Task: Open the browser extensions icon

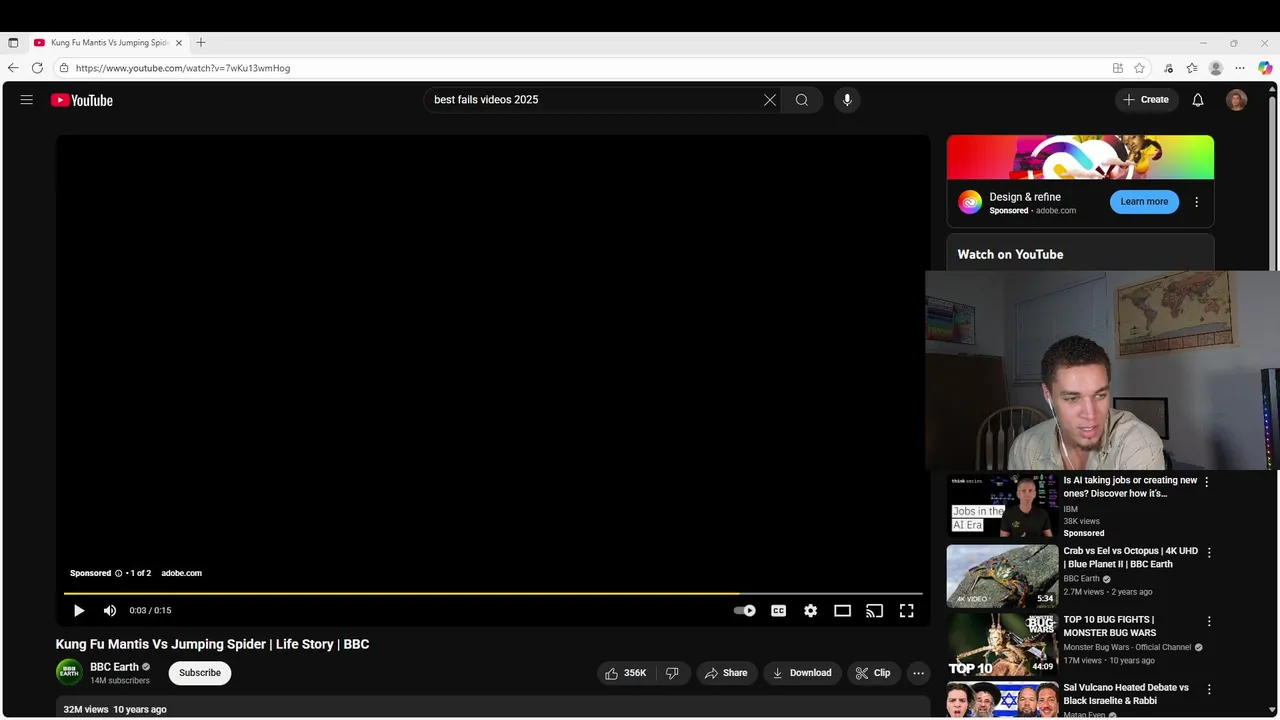Action: [x=1168, y=68]
